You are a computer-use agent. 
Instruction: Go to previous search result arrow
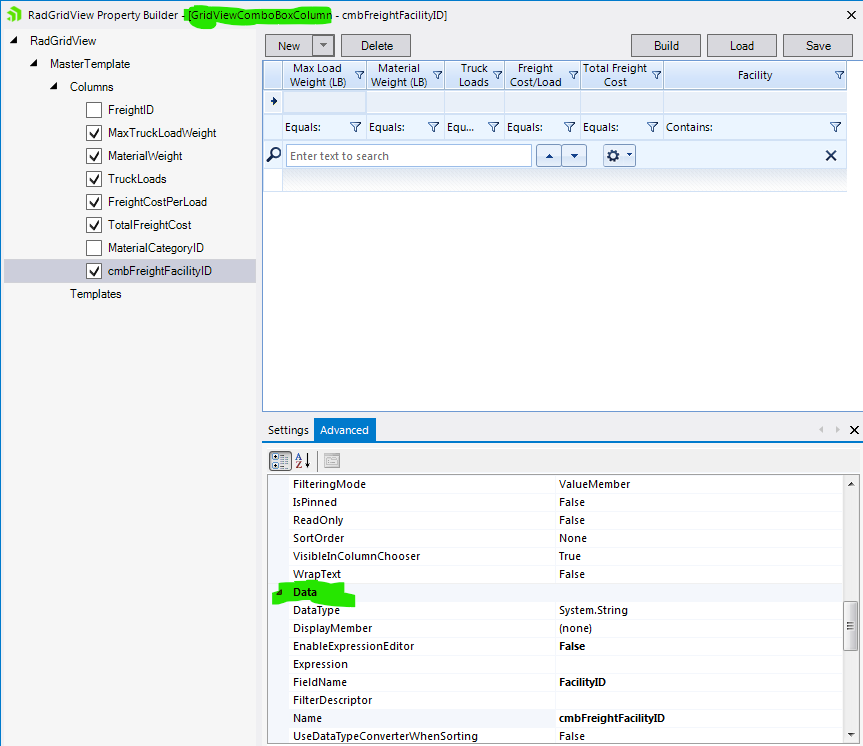tap(549, 156)
